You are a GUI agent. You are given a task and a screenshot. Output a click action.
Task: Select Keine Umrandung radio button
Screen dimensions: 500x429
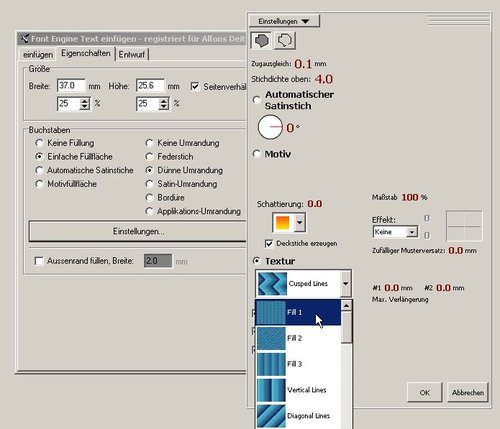[149, 143]
